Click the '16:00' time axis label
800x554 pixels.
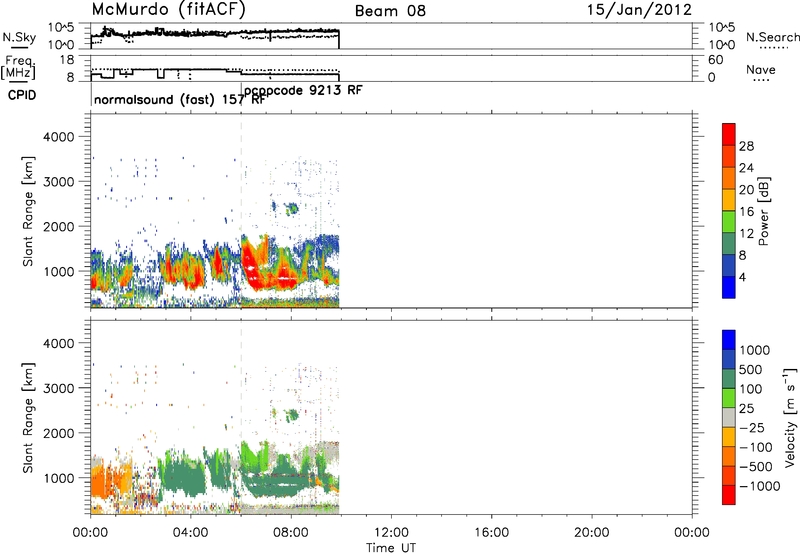(491, 533)
